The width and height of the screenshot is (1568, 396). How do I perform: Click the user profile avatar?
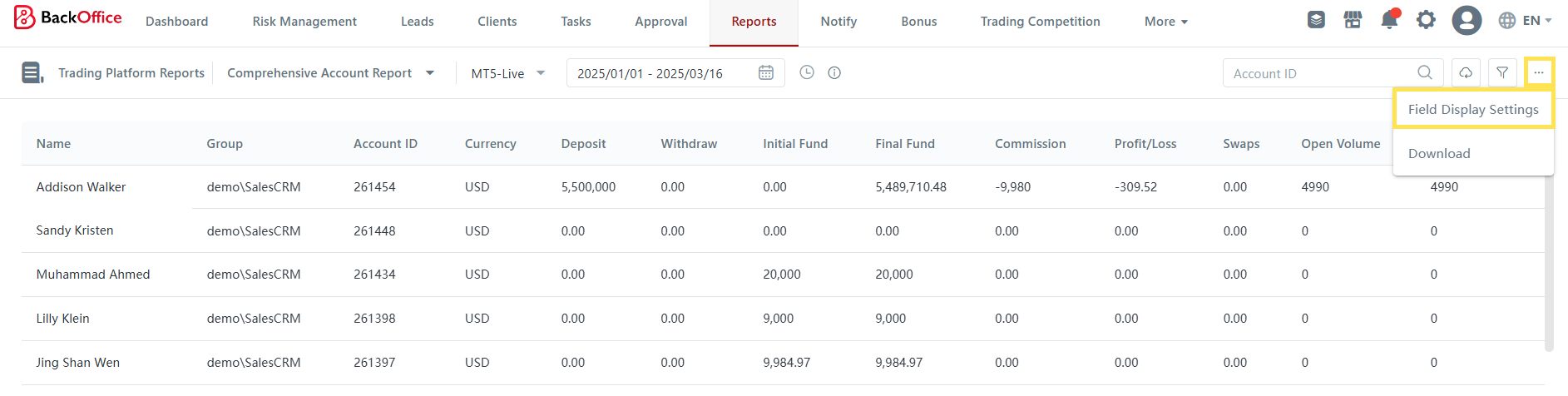[1467, 20]
